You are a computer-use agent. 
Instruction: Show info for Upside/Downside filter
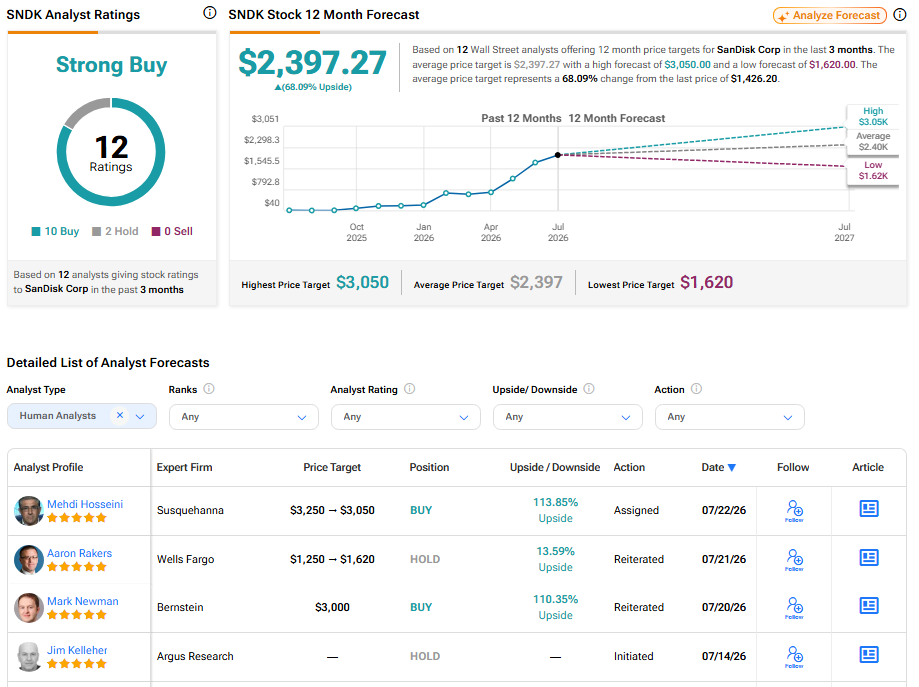point(589,389)
